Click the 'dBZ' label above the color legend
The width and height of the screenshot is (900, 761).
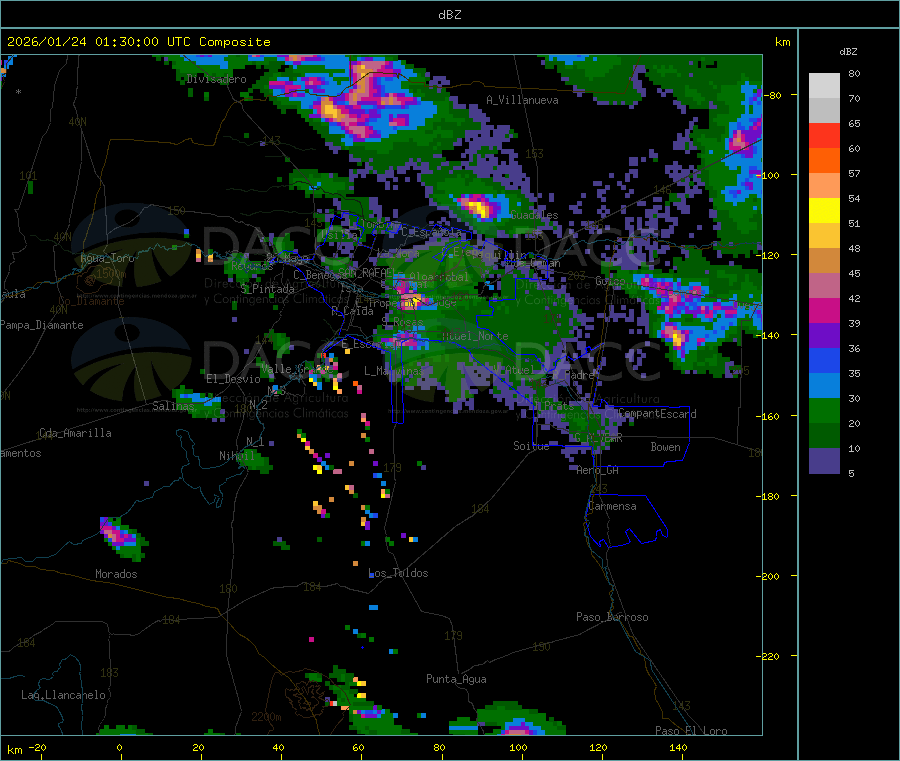coord(848,52)
